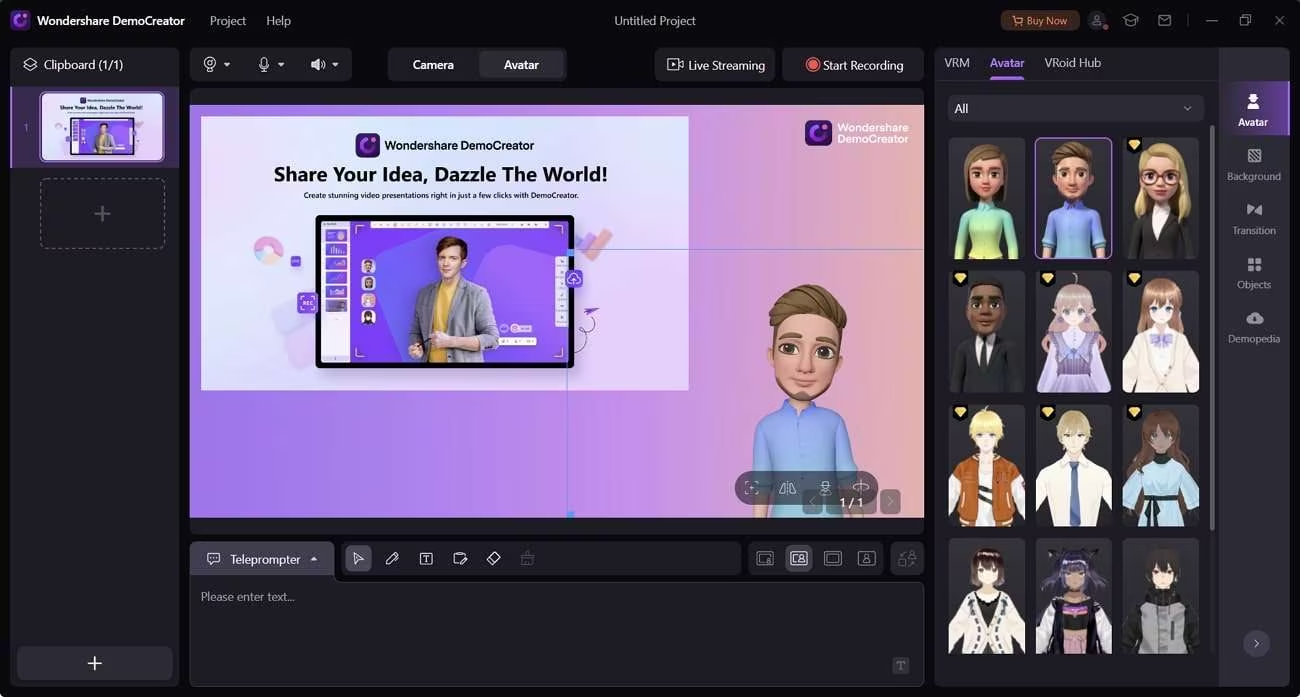The image size is (1300, 697).
Task: Select the eraser tool
Action: click(493, 559)
